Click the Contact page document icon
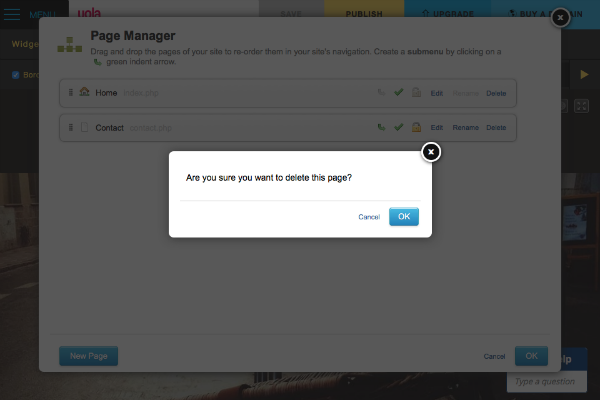Screen dimensions: 600x400 (84, 127)
